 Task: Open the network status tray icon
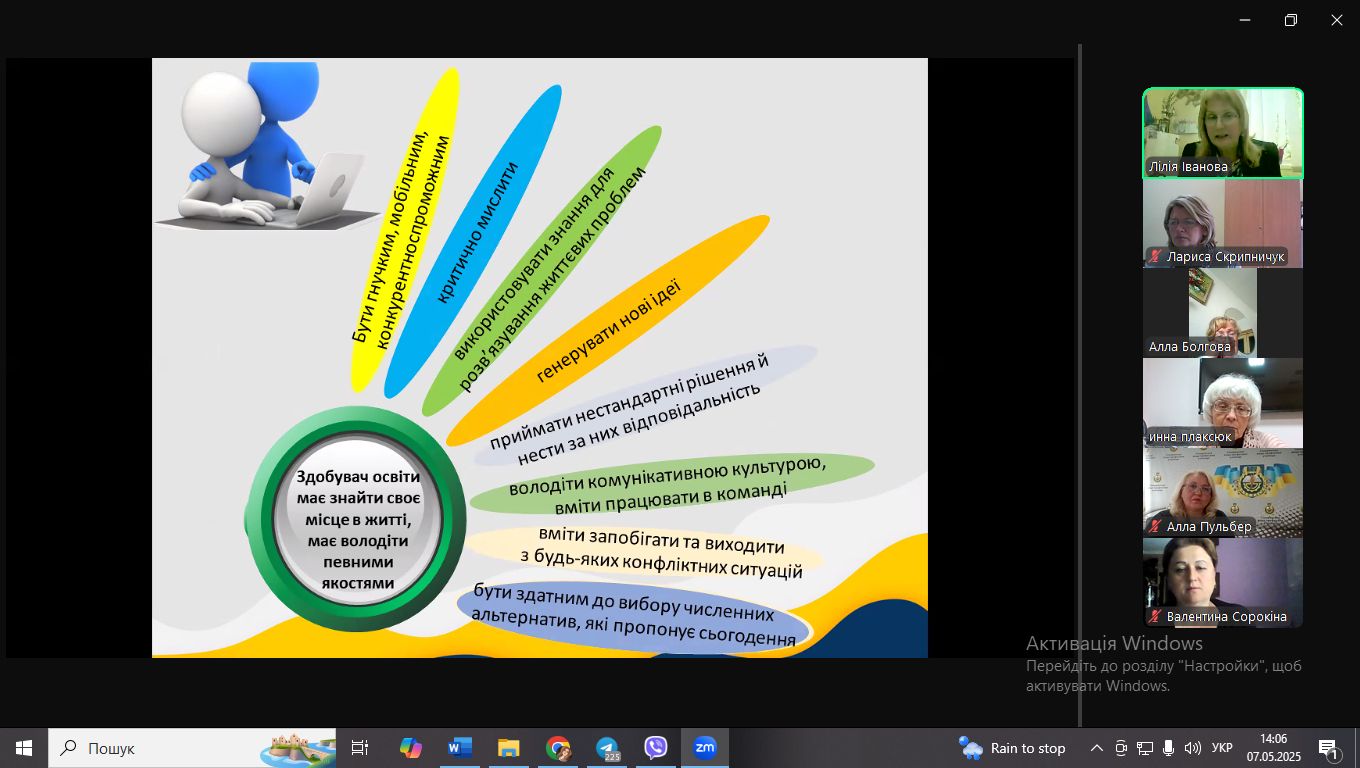pyautogui.click(x=1145, y=748)
